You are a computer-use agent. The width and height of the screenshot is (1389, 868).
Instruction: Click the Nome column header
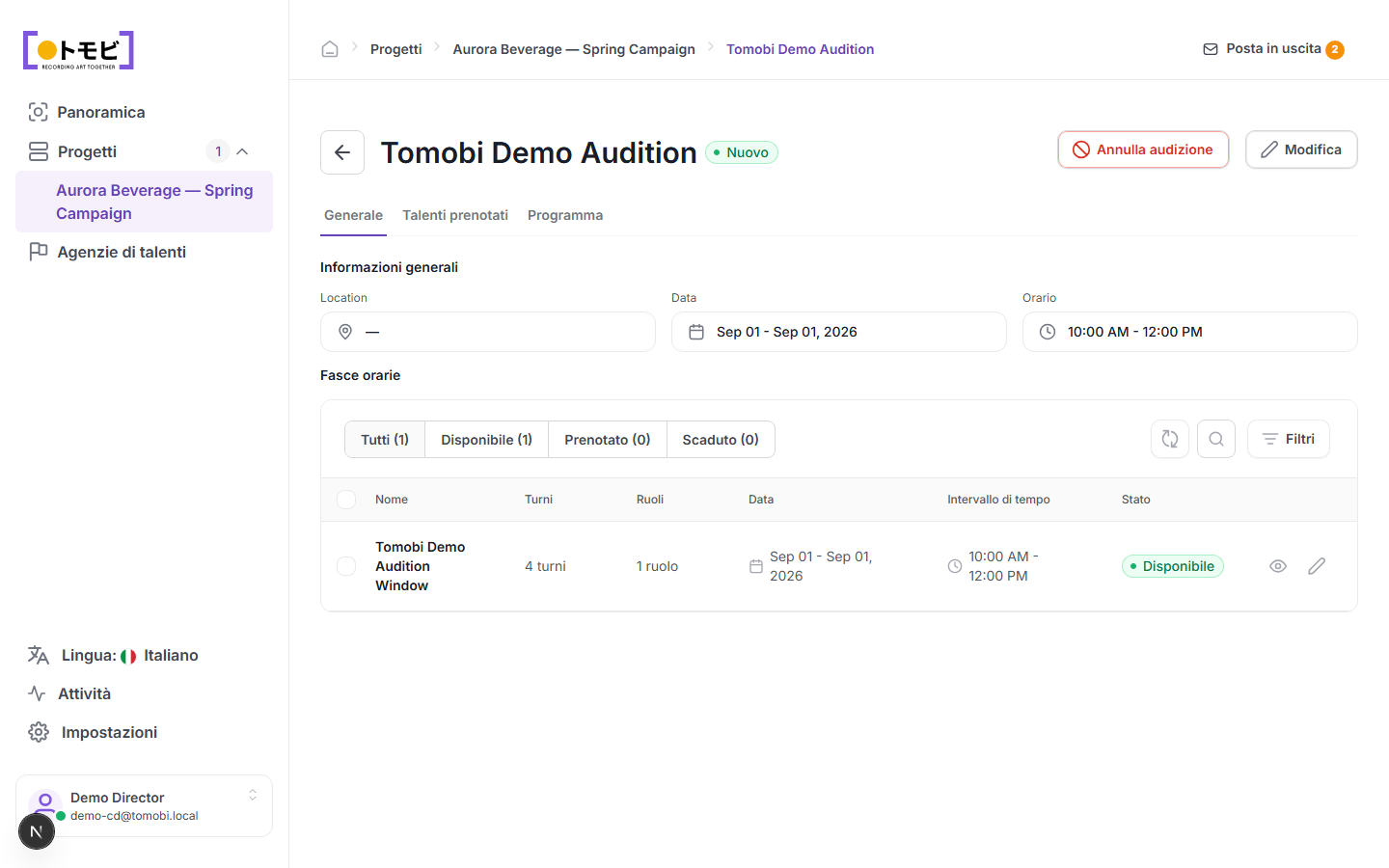click(392, 500)
